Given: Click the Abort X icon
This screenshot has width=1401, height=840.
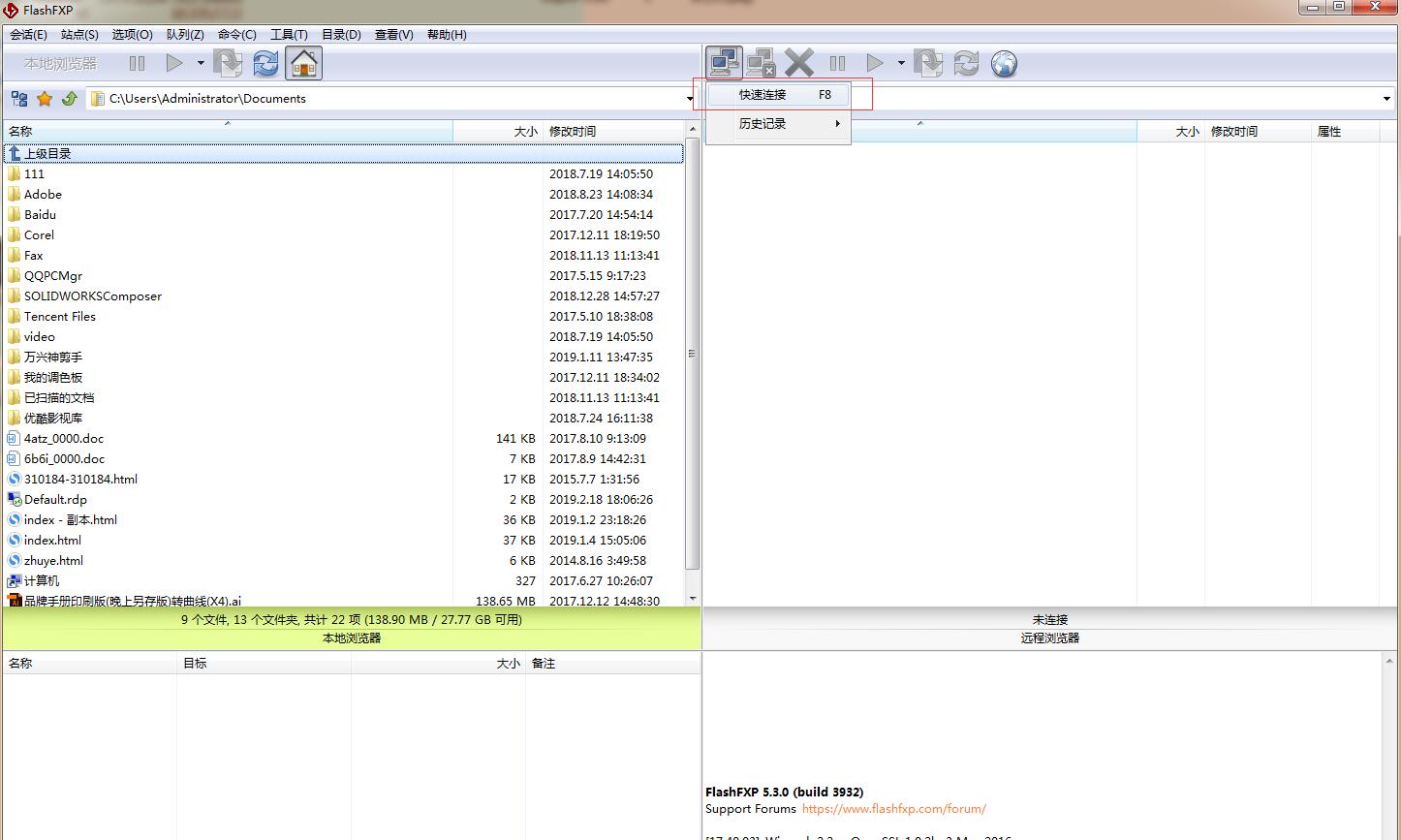Looking at the screenshot, I should pos(799,64).
